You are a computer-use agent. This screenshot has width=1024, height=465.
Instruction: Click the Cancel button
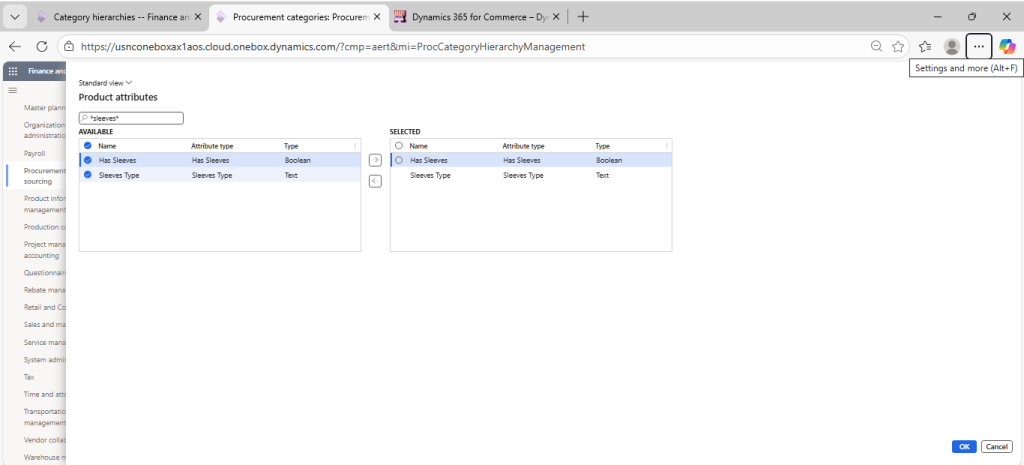pyautogui.click(x=996, y=446)
